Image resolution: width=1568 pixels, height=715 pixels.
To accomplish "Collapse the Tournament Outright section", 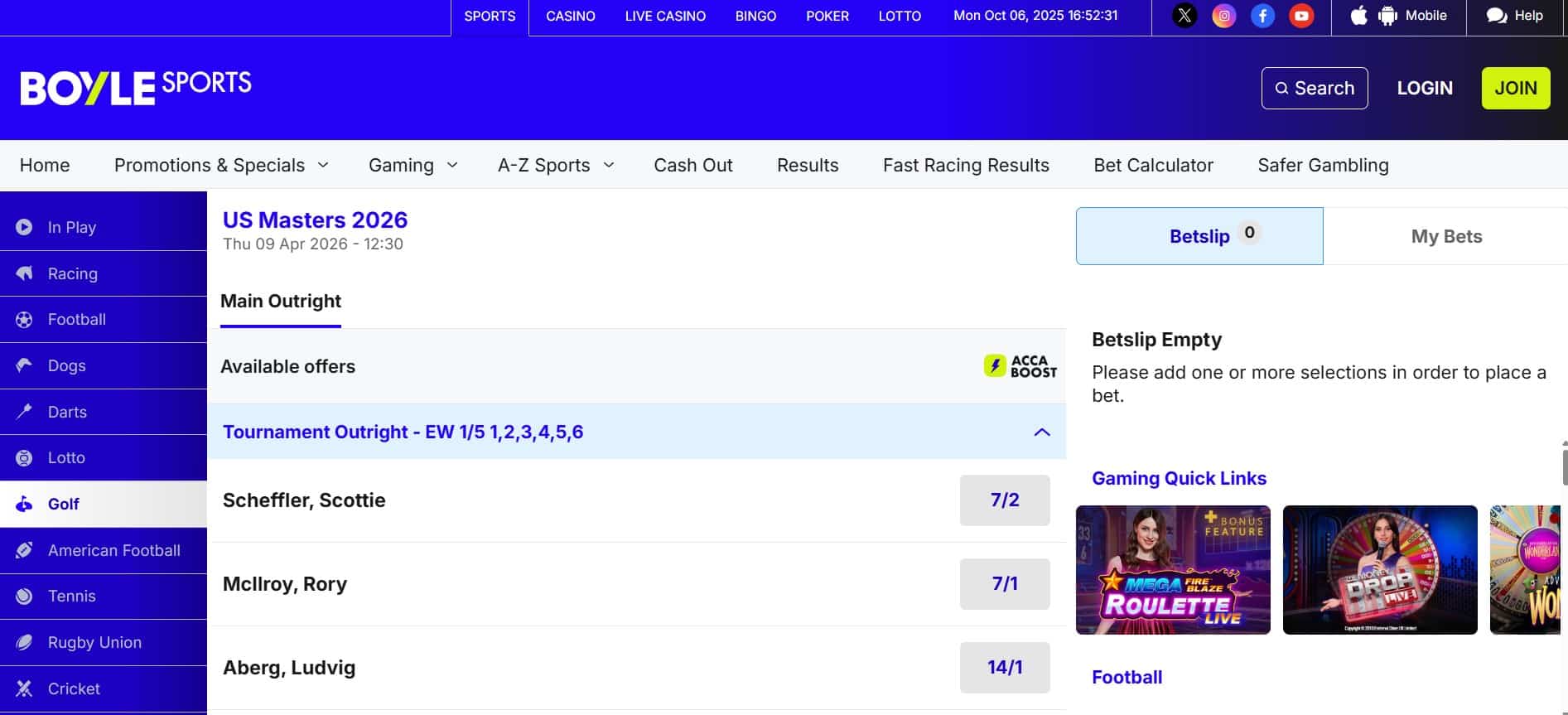I will pyautogui.click(x=1041, y=432).
